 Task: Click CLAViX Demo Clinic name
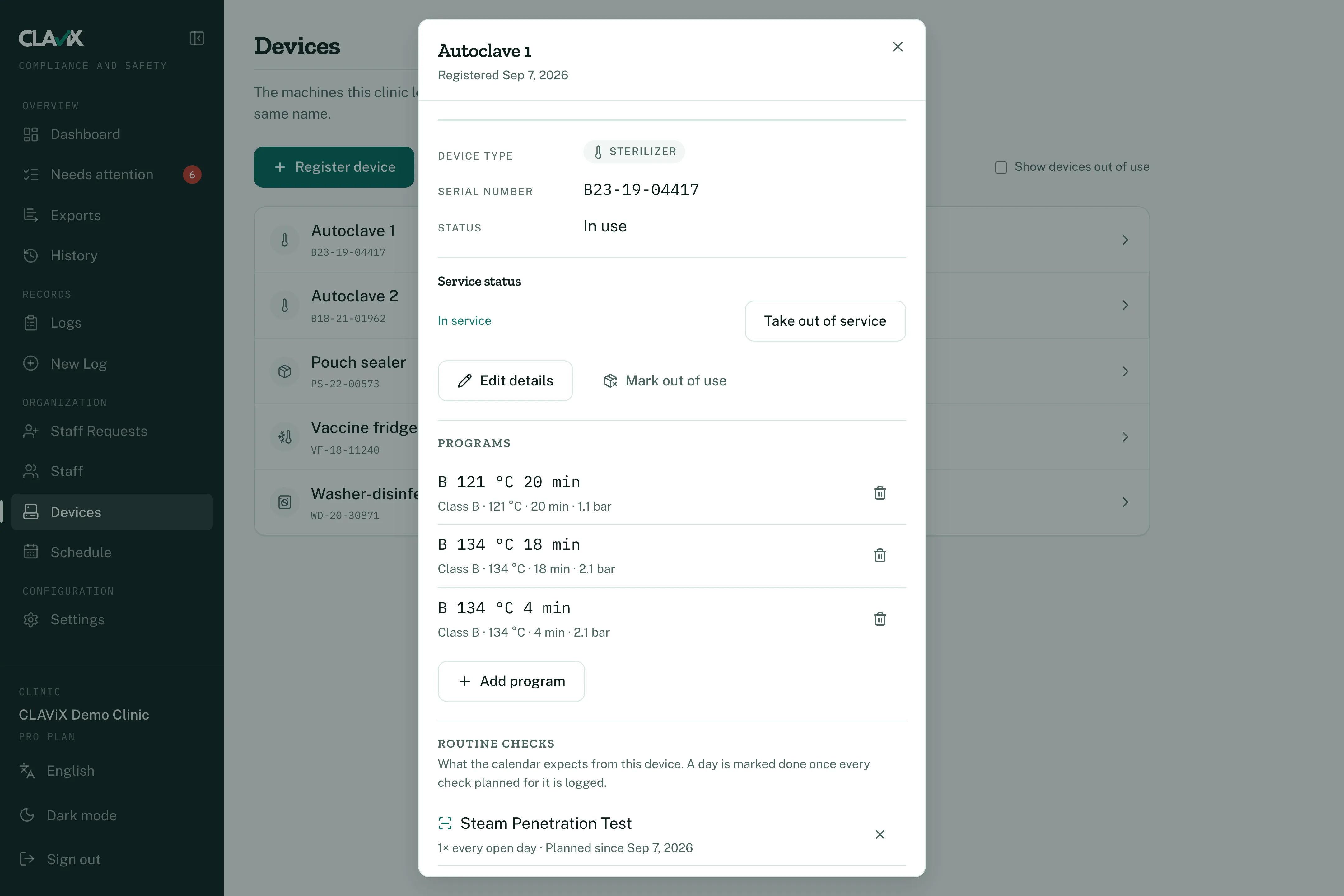click(84, 715)
